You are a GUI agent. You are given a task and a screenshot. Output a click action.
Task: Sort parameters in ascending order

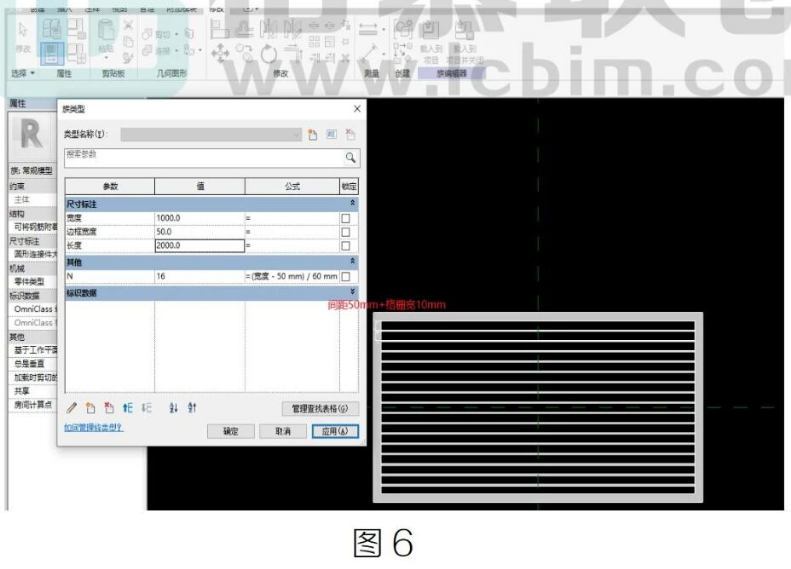[x=173, y=408]
